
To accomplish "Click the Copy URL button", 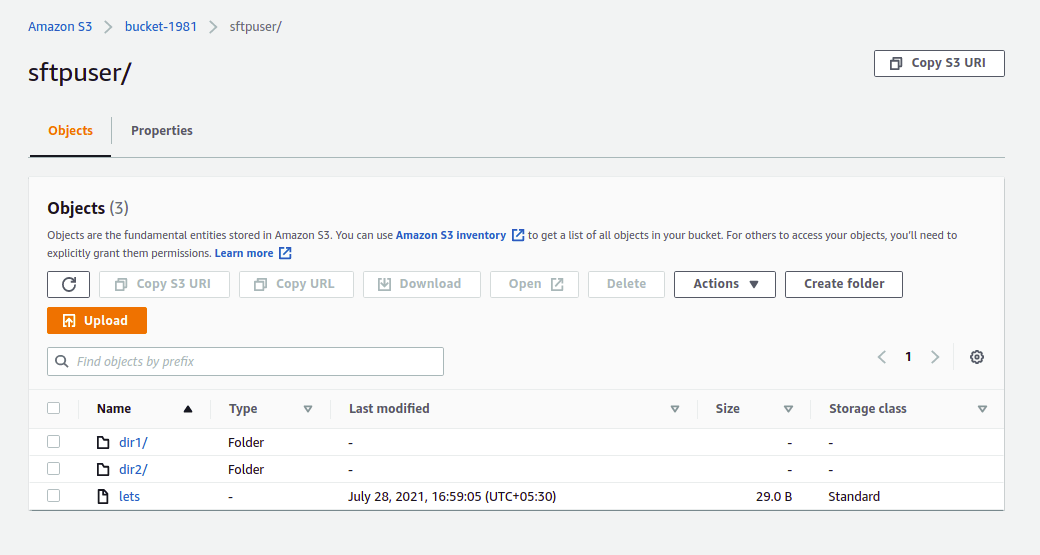I will click(x=296, y=284).
